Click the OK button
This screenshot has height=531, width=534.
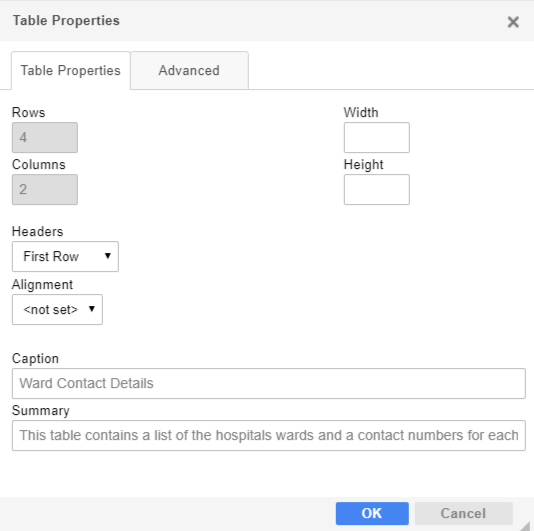click(x=372, y=513)
